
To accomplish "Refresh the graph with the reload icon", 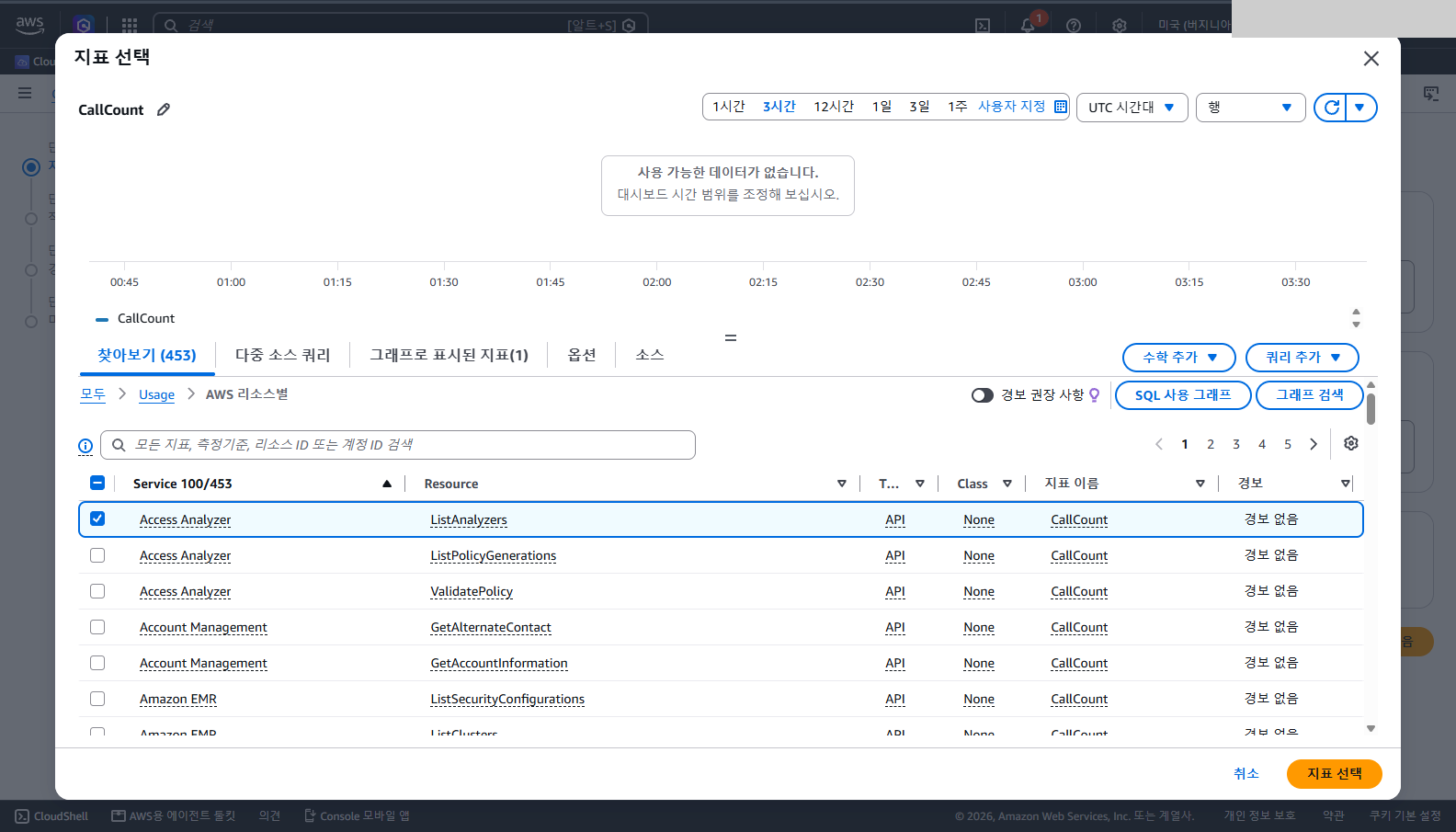I will (x=1330, y=108).
